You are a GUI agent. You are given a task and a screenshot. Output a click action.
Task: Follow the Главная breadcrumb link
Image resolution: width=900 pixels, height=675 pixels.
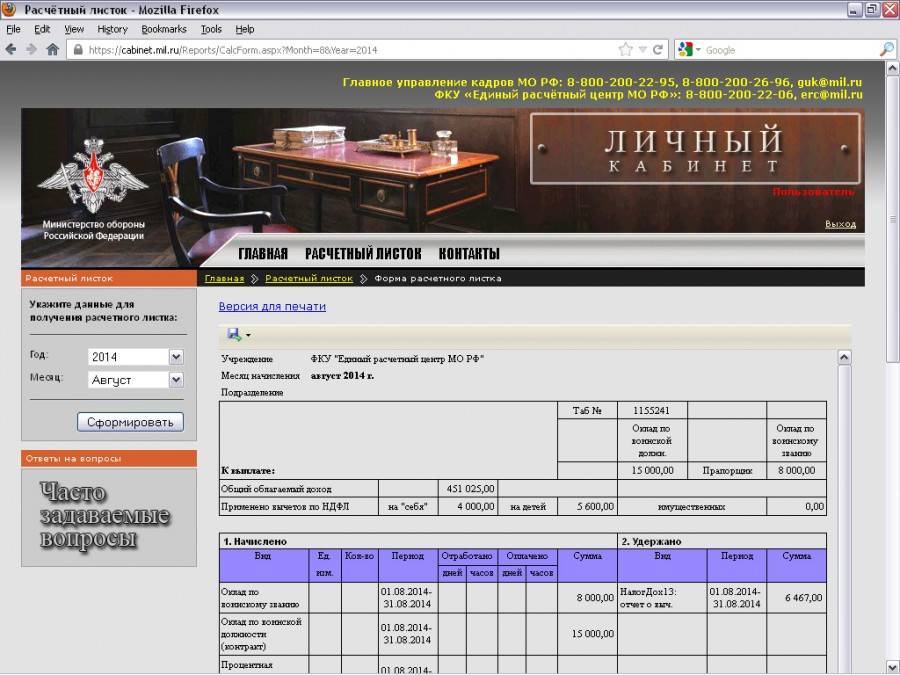click(x=224, y=278)
